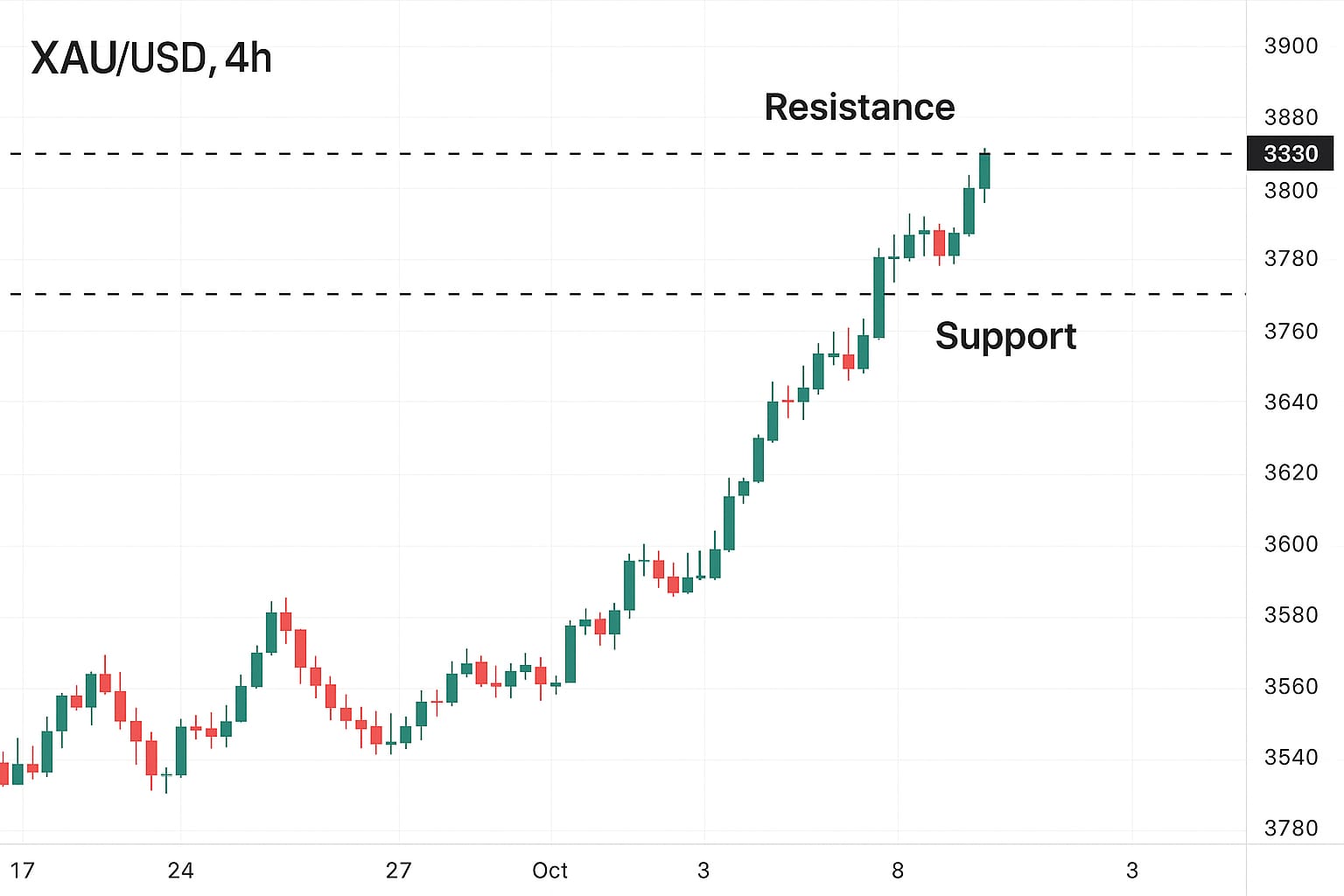Select the 8 date on time axis
The image size is (1344, 896).
coord(897,871)
